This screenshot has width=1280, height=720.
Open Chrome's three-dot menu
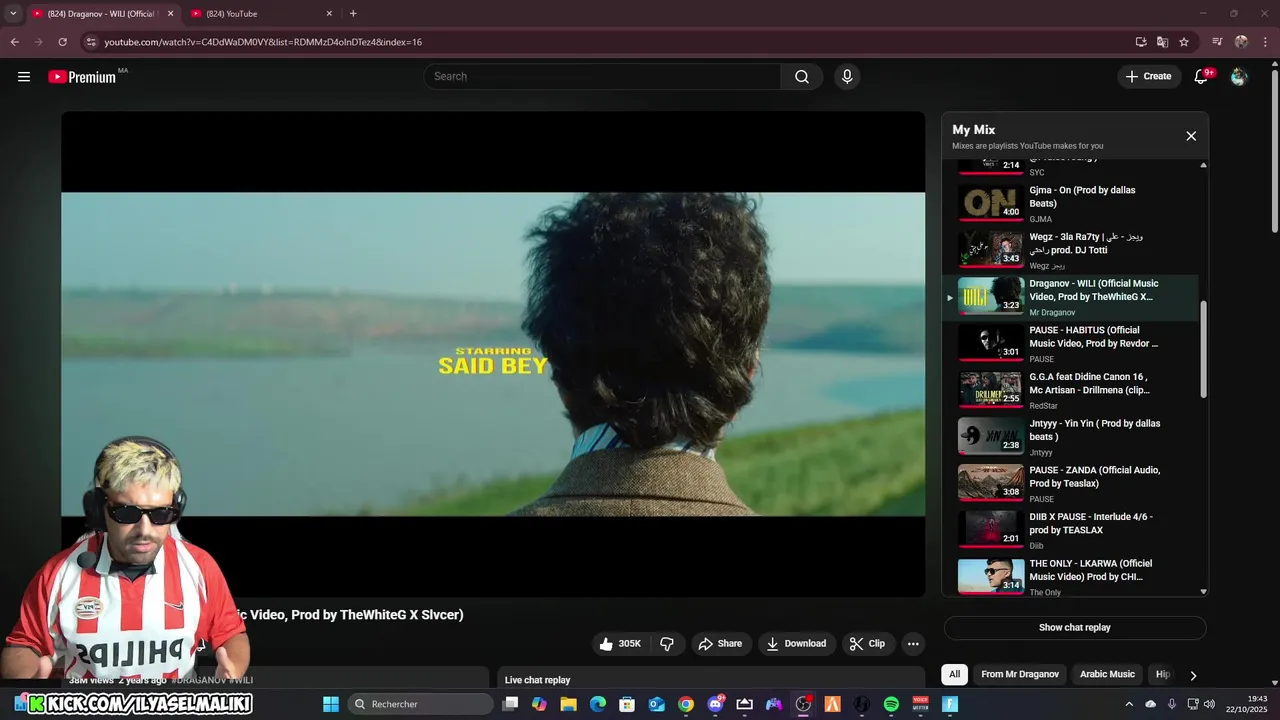1266,42
